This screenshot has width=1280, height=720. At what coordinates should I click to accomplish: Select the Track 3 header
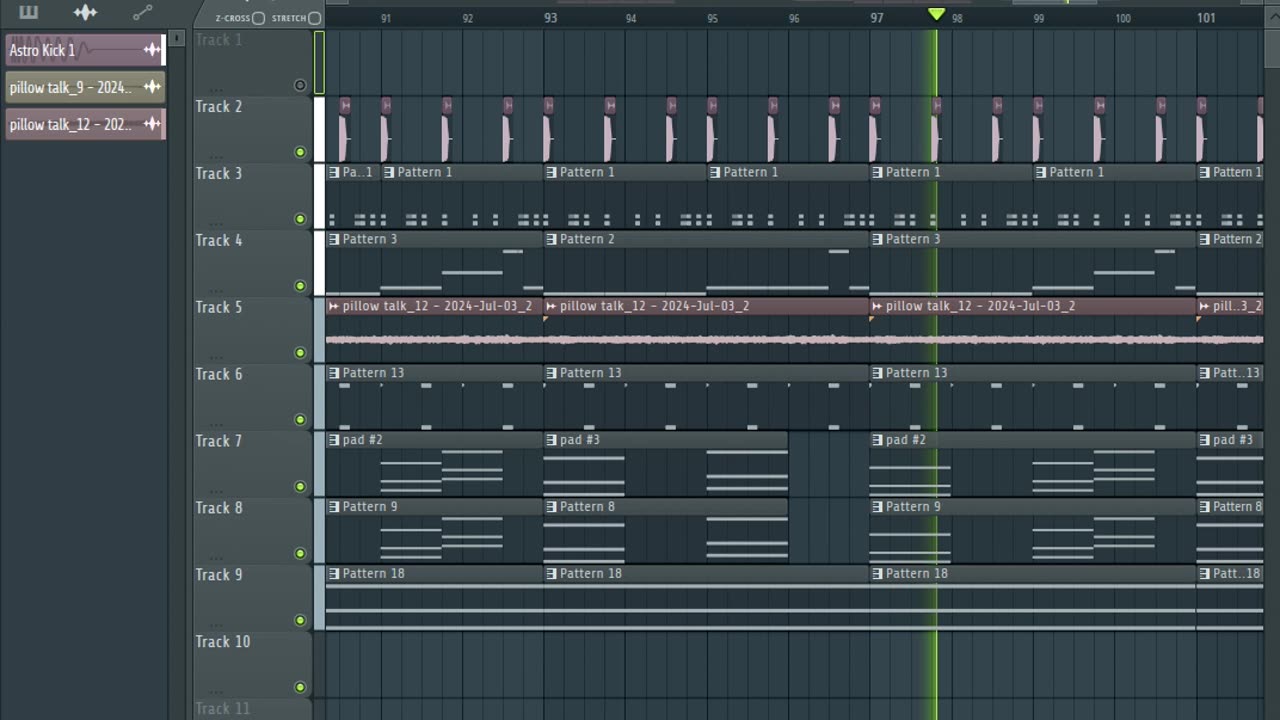coord(252,196)
